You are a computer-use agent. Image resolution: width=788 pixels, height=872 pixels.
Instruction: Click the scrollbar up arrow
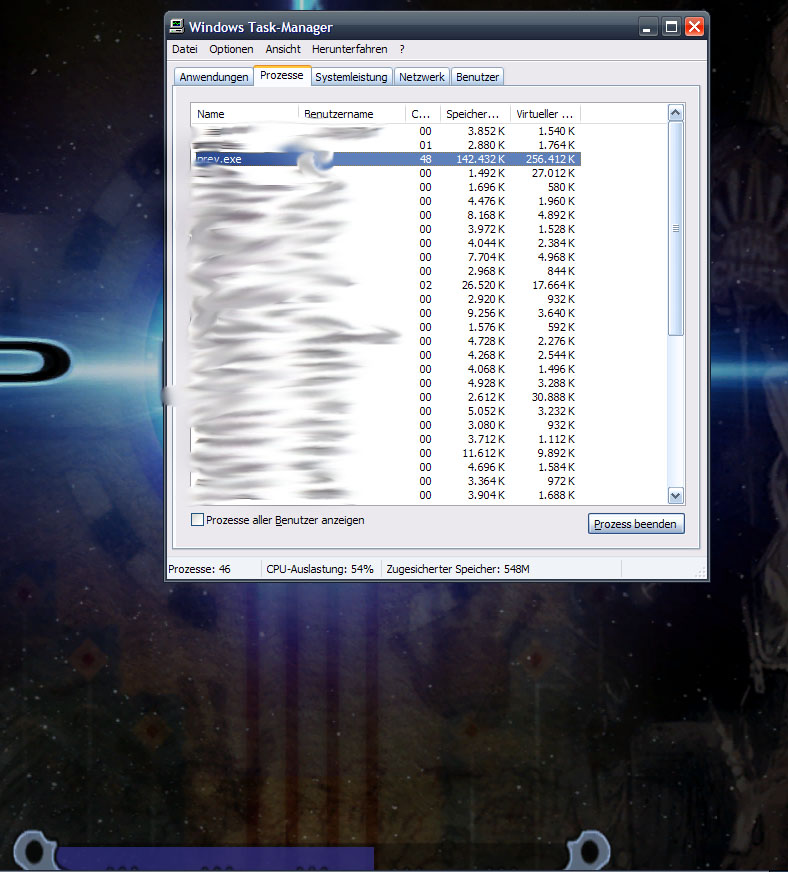[x=676, y=113]
